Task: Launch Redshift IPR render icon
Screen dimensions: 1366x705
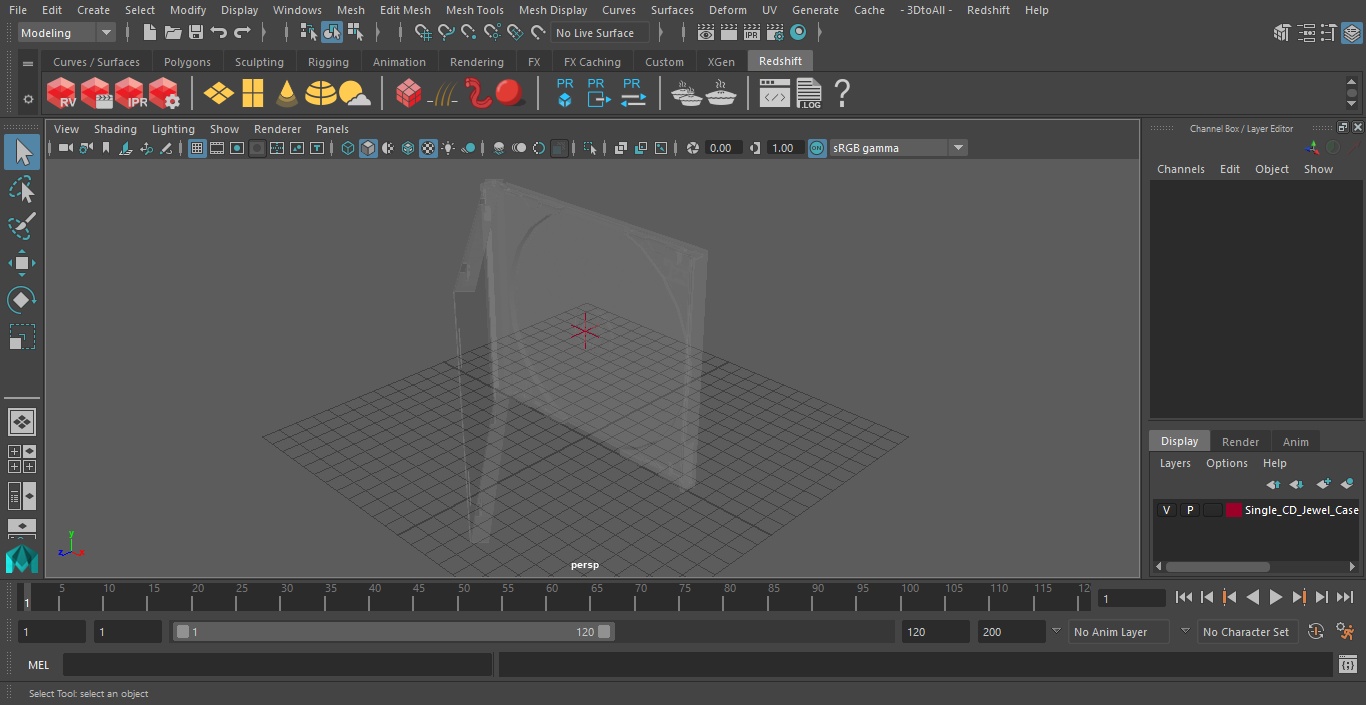Action: click(x=130, y=94)
